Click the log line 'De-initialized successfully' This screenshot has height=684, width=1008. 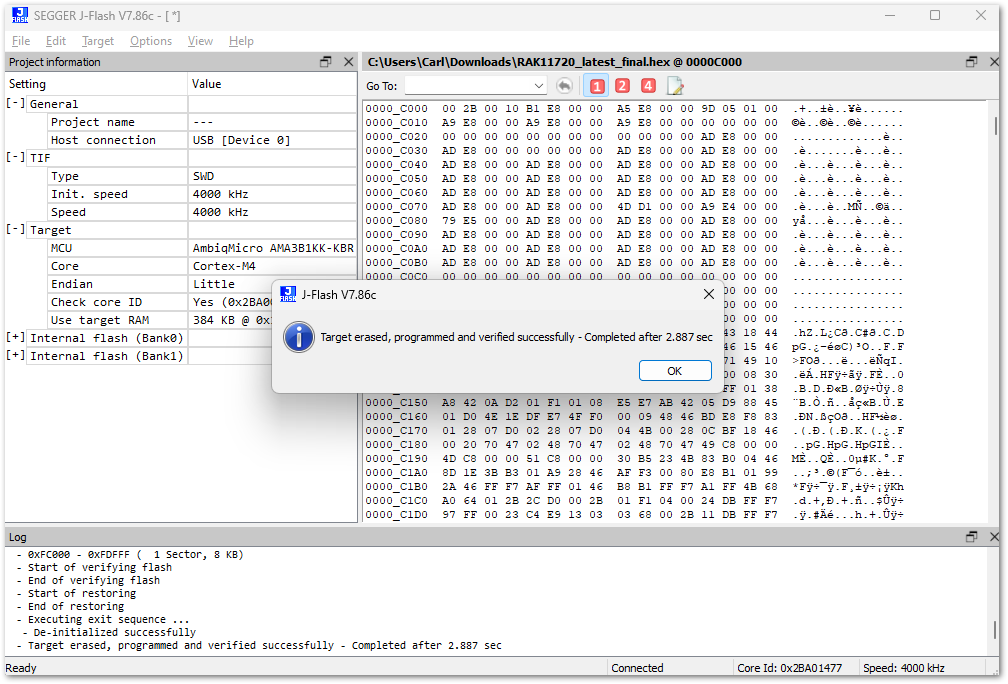[x=114, y=632]
